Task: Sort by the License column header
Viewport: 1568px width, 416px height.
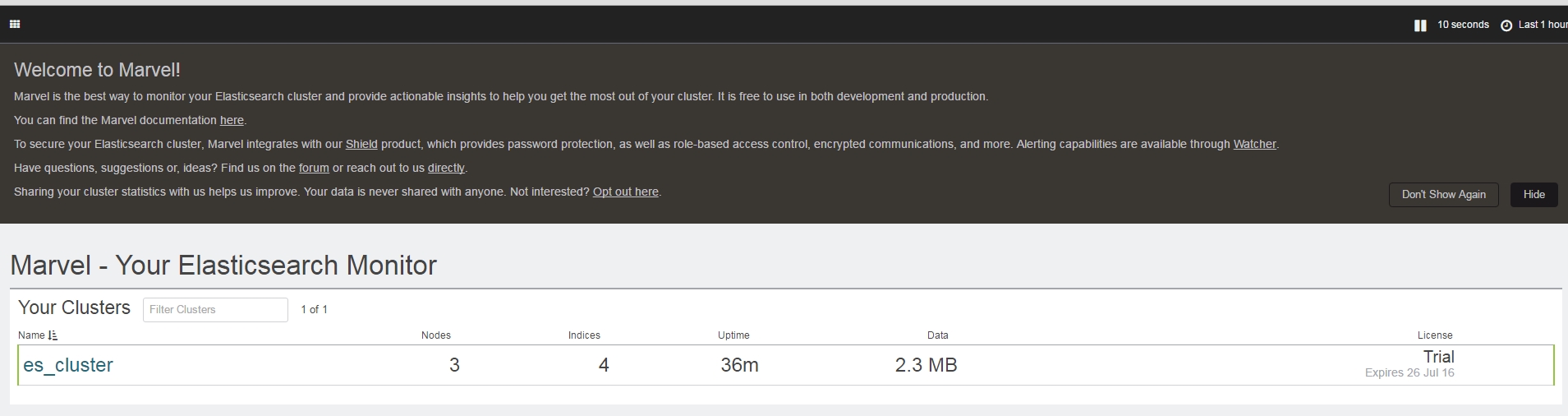Action: click(1435, 335)
